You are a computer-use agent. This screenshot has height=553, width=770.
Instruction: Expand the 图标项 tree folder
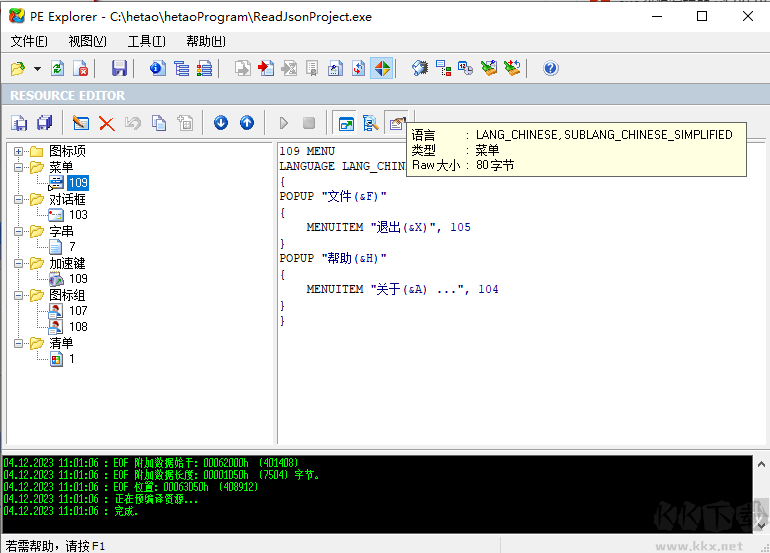[x=19, y=151]
